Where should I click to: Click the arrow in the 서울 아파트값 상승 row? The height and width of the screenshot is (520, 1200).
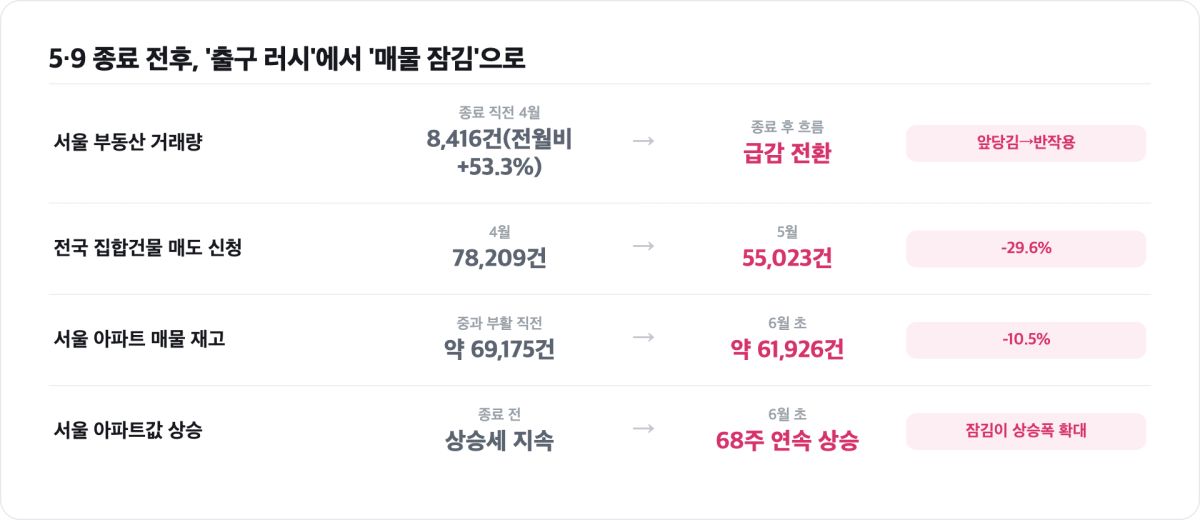click(644, 428)
